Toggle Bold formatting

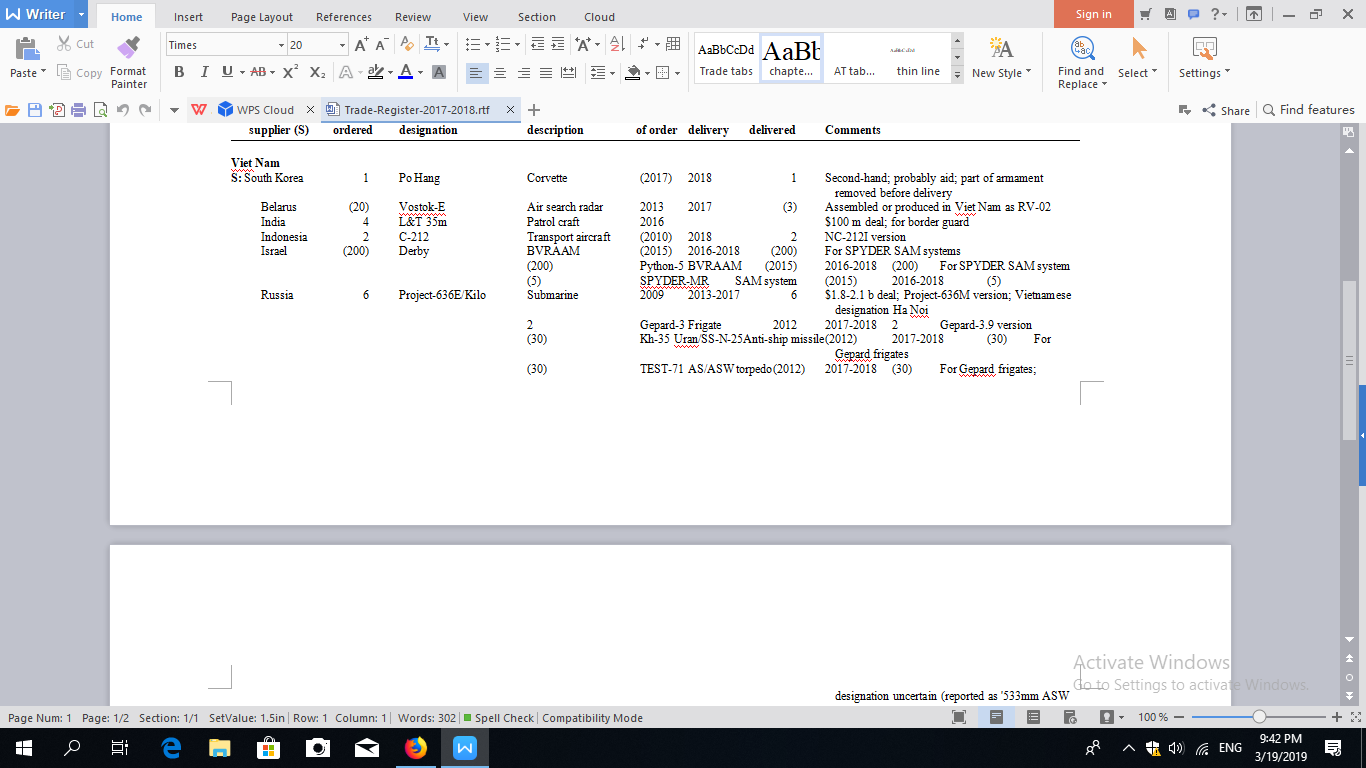[179, 72]
